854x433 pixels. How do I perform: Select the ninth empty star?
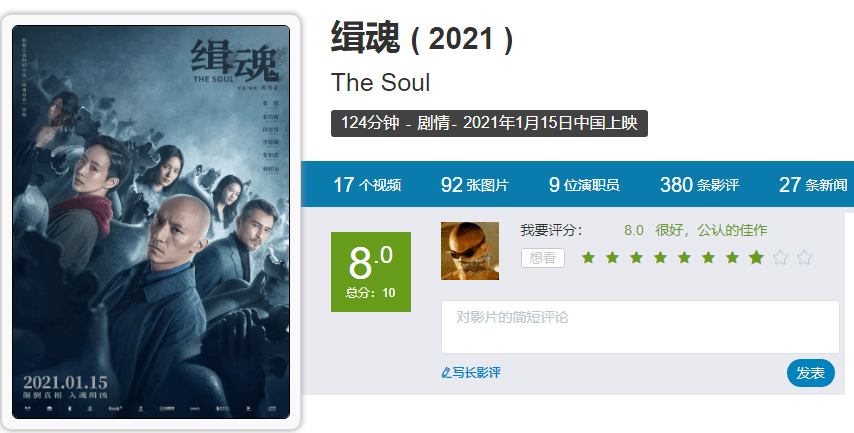[780, 257]
